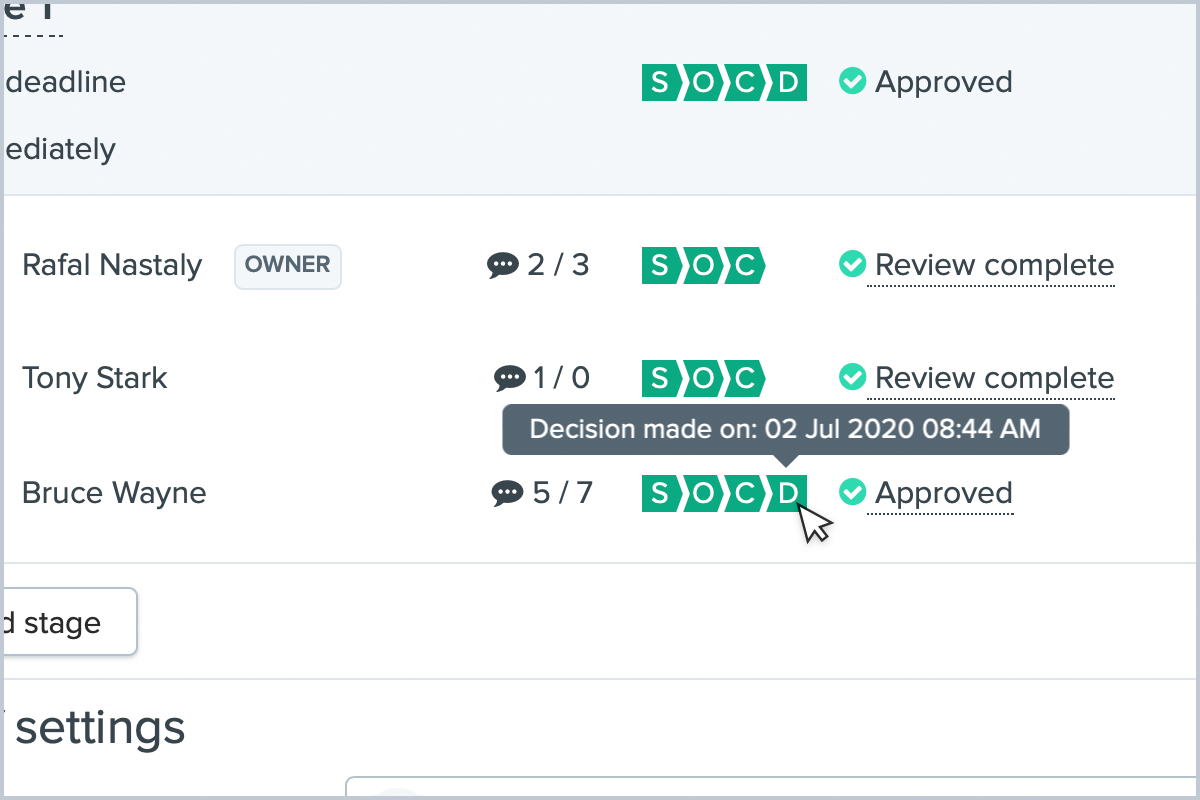Click Tony Stark's comment bubble icon
Image resolution: width=1200 pixels, height=800 pixels.
tap(509, 378)
